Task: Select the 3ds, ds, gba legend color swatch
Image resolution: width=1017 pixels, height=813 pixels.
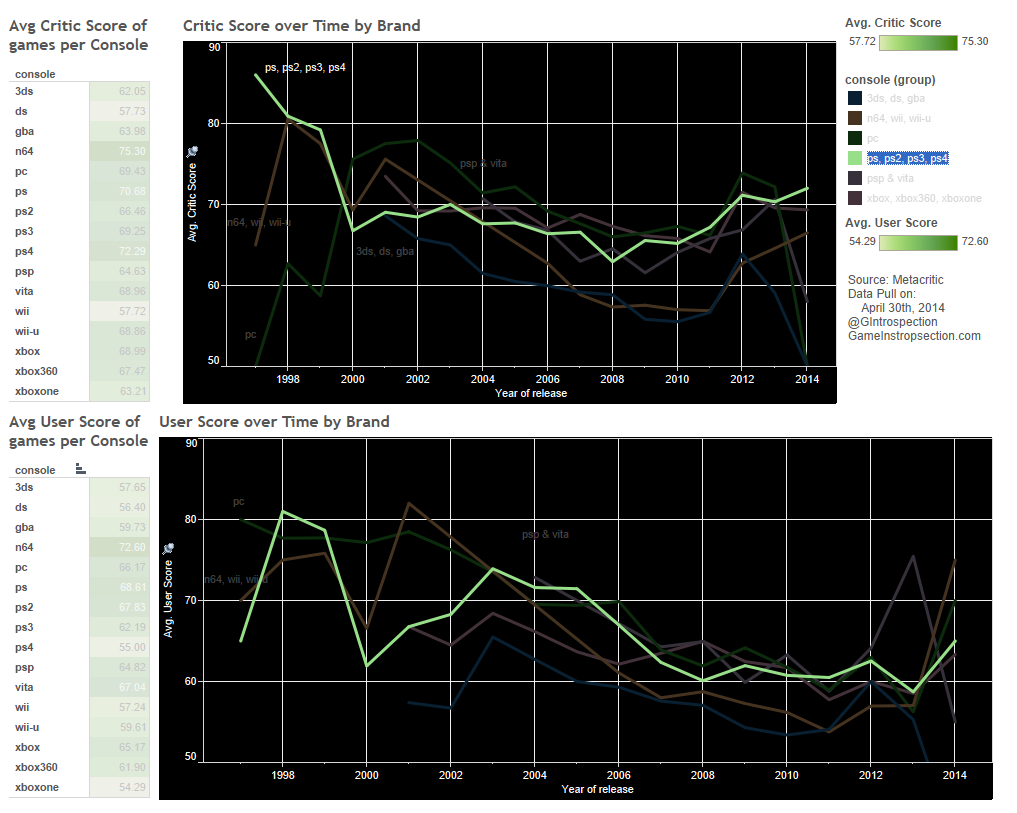Action: (855, 98)
